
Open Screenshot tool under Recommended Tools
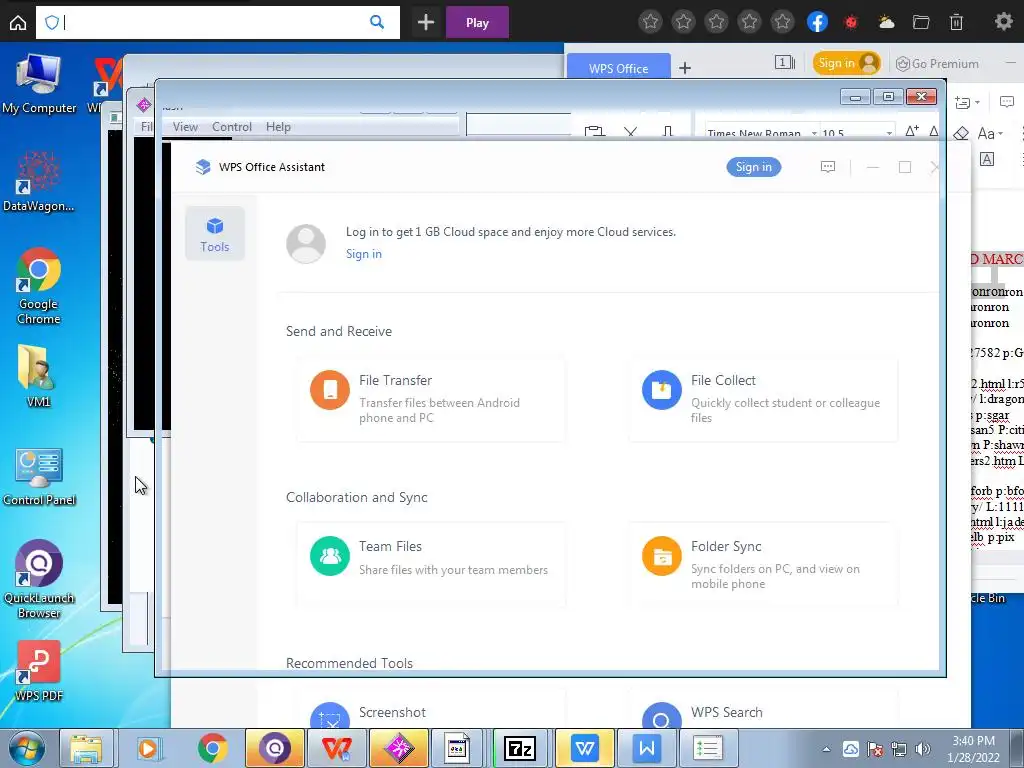392,712
